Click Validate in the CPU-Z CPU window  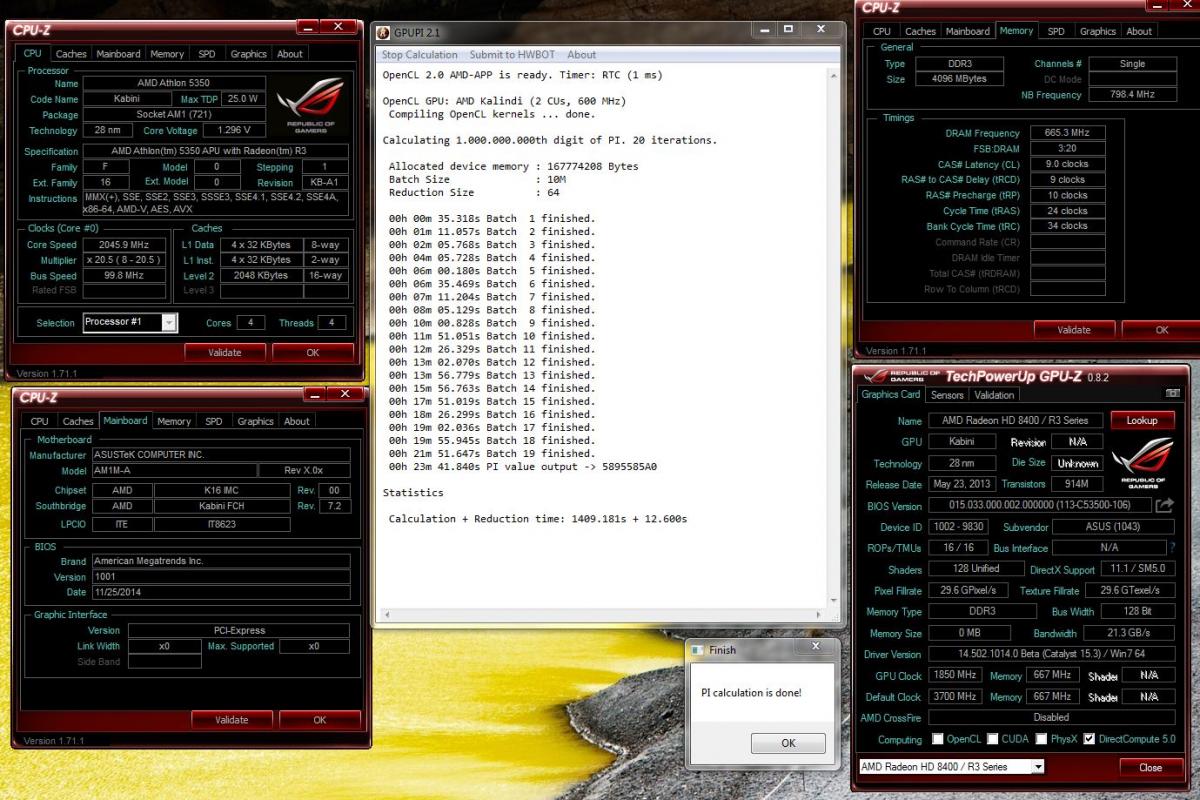pos(225,352)
